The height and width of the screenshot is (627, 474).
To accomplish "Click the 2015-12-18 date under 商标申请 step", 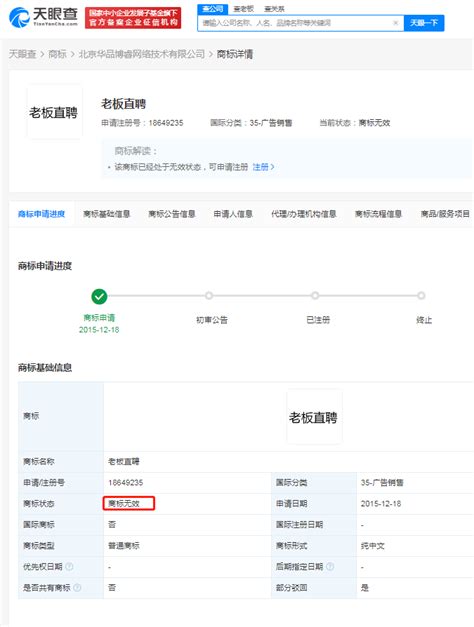I will pyautogui.click(x=99, y=330).
